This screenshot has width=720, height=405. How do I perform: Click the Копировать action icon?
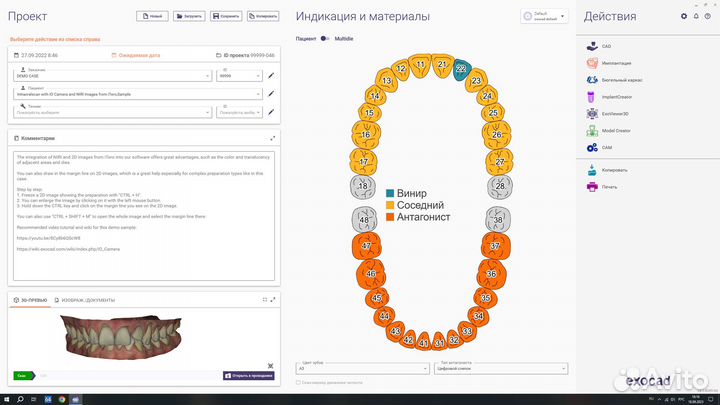pyautogui.click(x=592, y=170)
